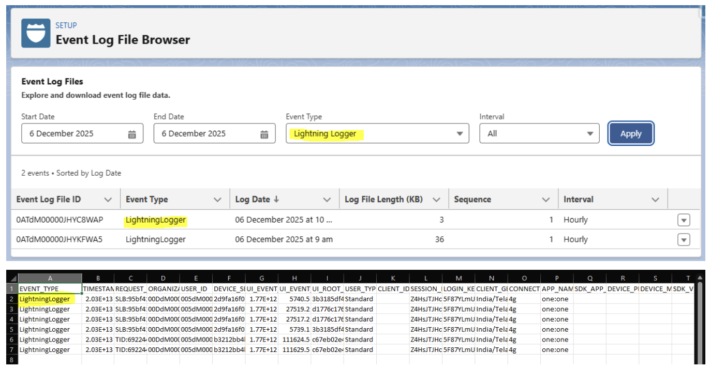Open the Log Date column menu chevron
Image resolution: width=710 pixels, height=368 pixels.
tap(327, 200)
